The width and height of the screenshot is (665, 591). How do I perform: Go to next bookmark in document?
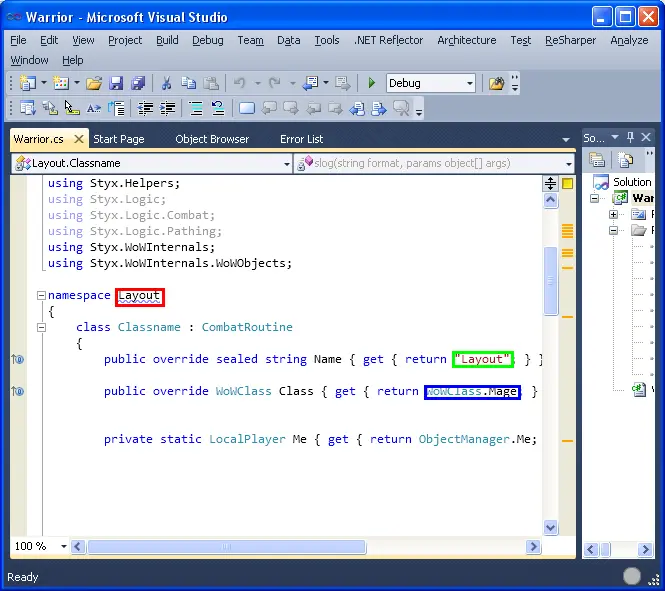(x=379, y=109)
